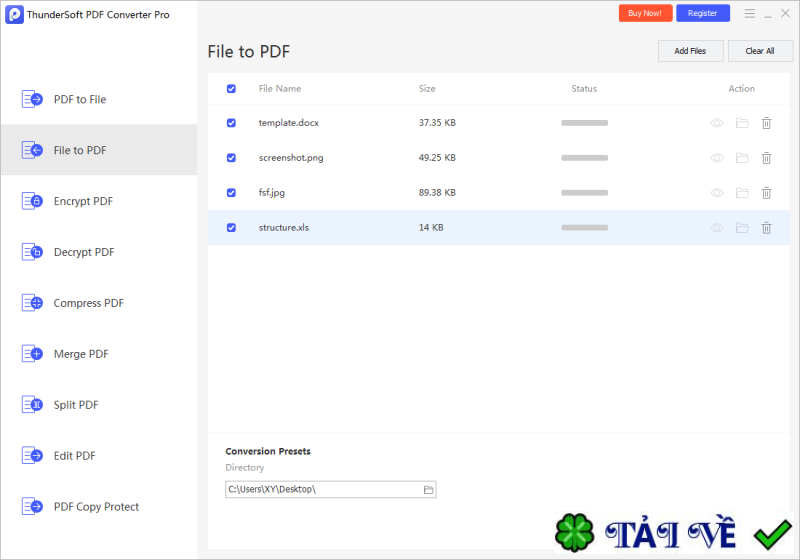The width and height of the screenshot is (800, 560).
Task: Click the Status column header
Action: (x=584, y=89)
